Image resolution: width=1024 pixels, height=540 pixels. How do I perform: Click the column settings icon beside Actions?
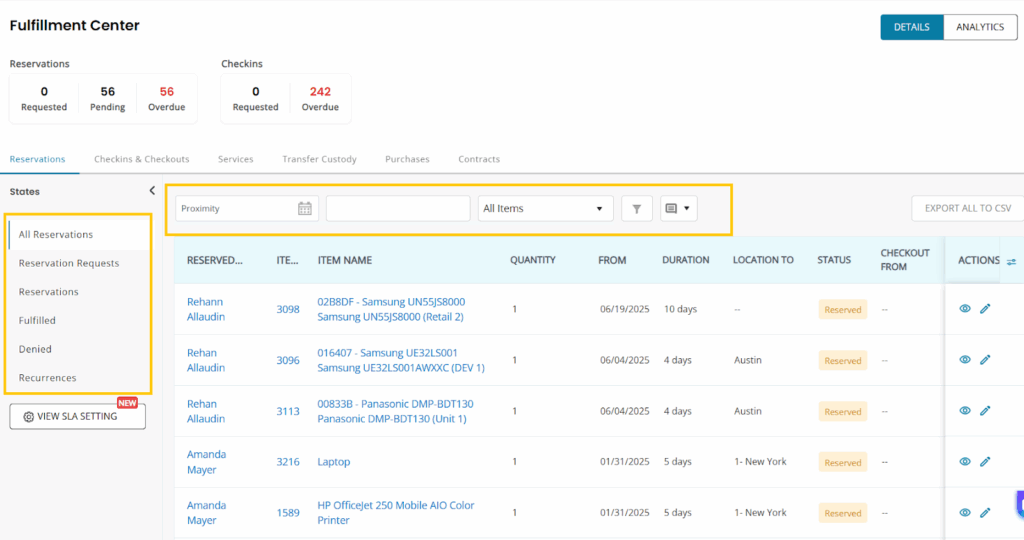point(1011,261)
